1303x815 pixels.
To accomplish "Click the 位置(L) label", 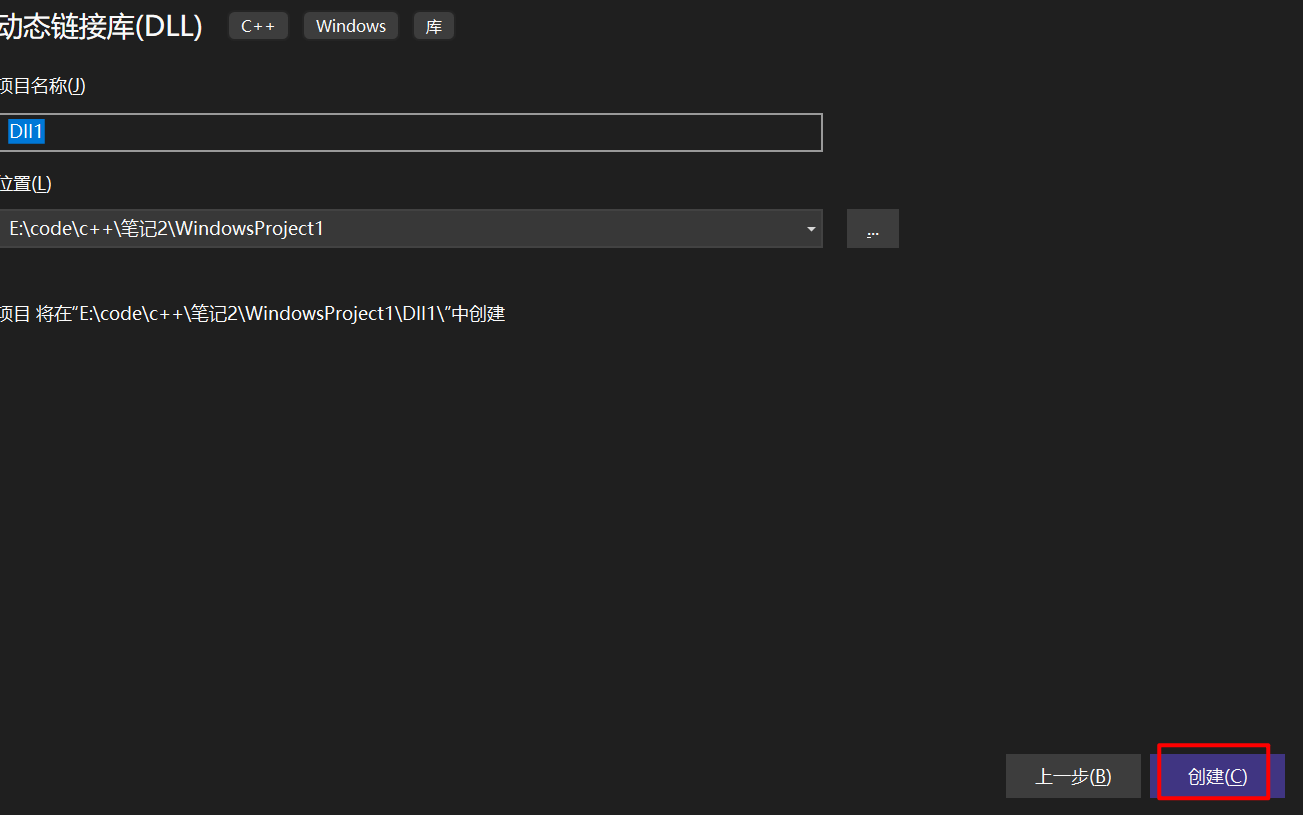I will [x=25, y=183].
